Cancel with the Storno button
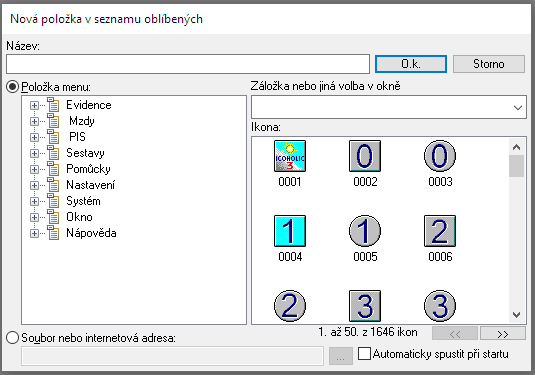The image size is (535, 375). coord(489,64)
